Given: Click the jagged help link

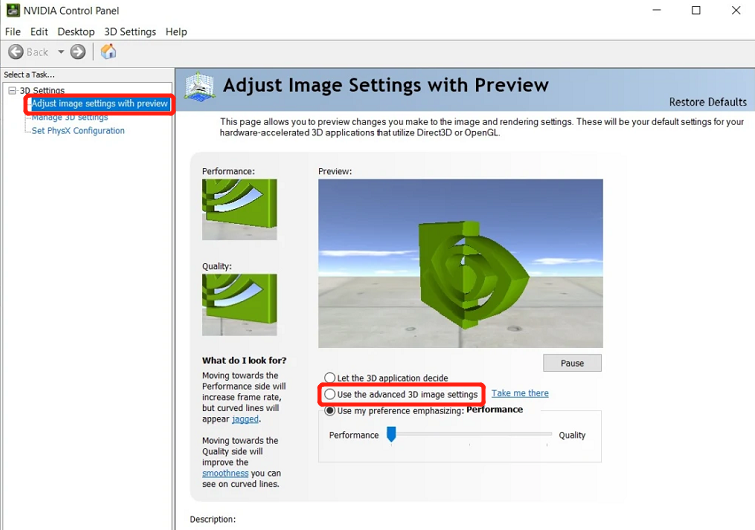Looking at the screenshot, I should point(245,419).
